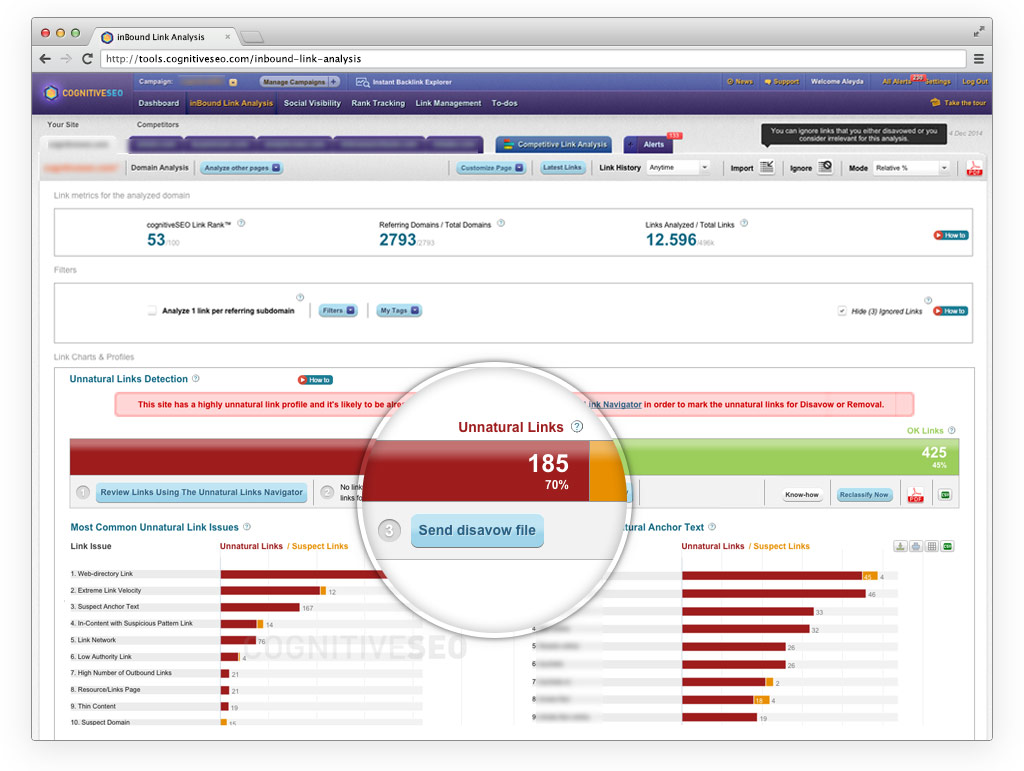Screen dimensions: 1024x771
Task: Open the News link
Action: tap(740, 82)
